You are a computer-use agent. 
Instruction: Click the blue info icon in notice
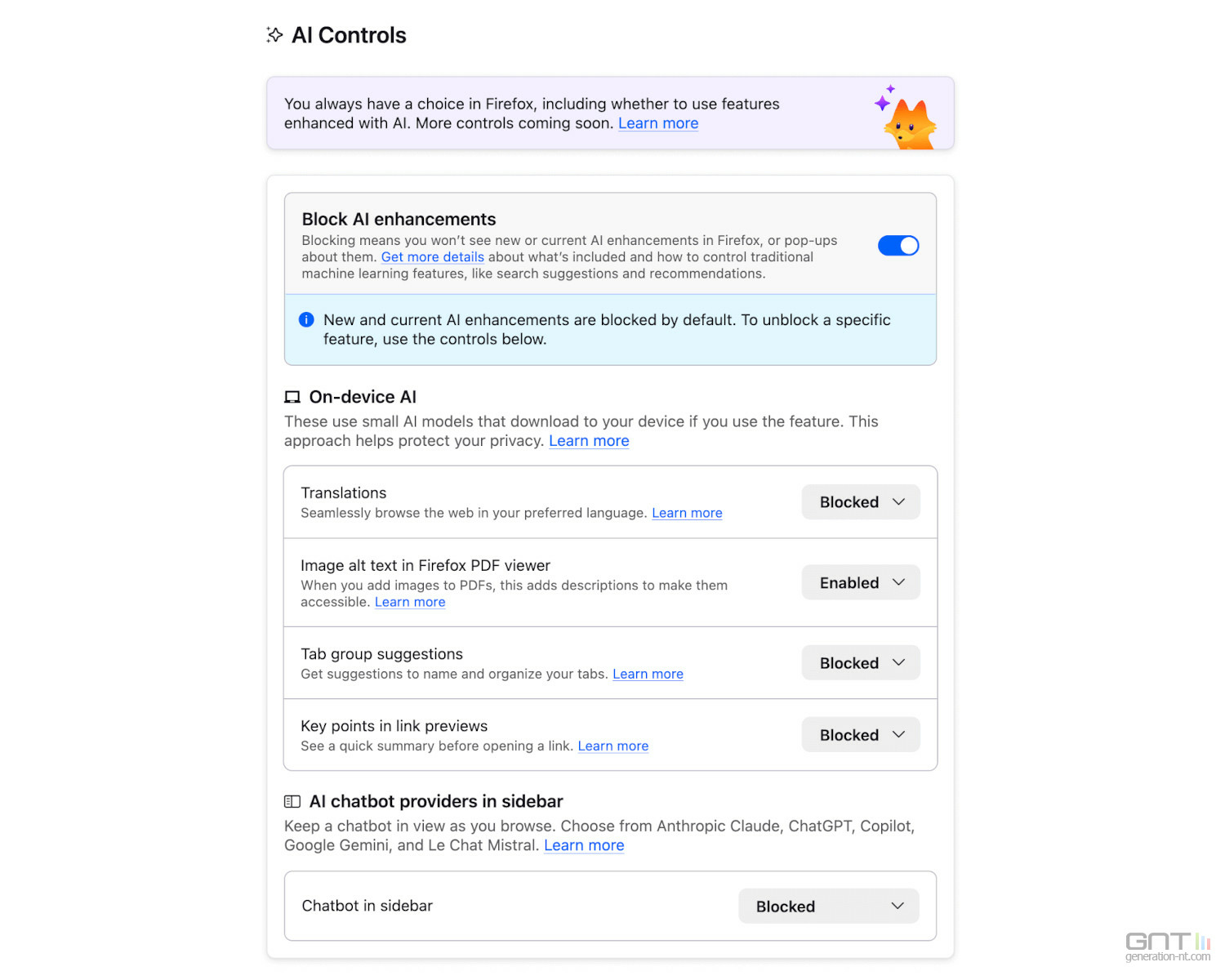306,319
